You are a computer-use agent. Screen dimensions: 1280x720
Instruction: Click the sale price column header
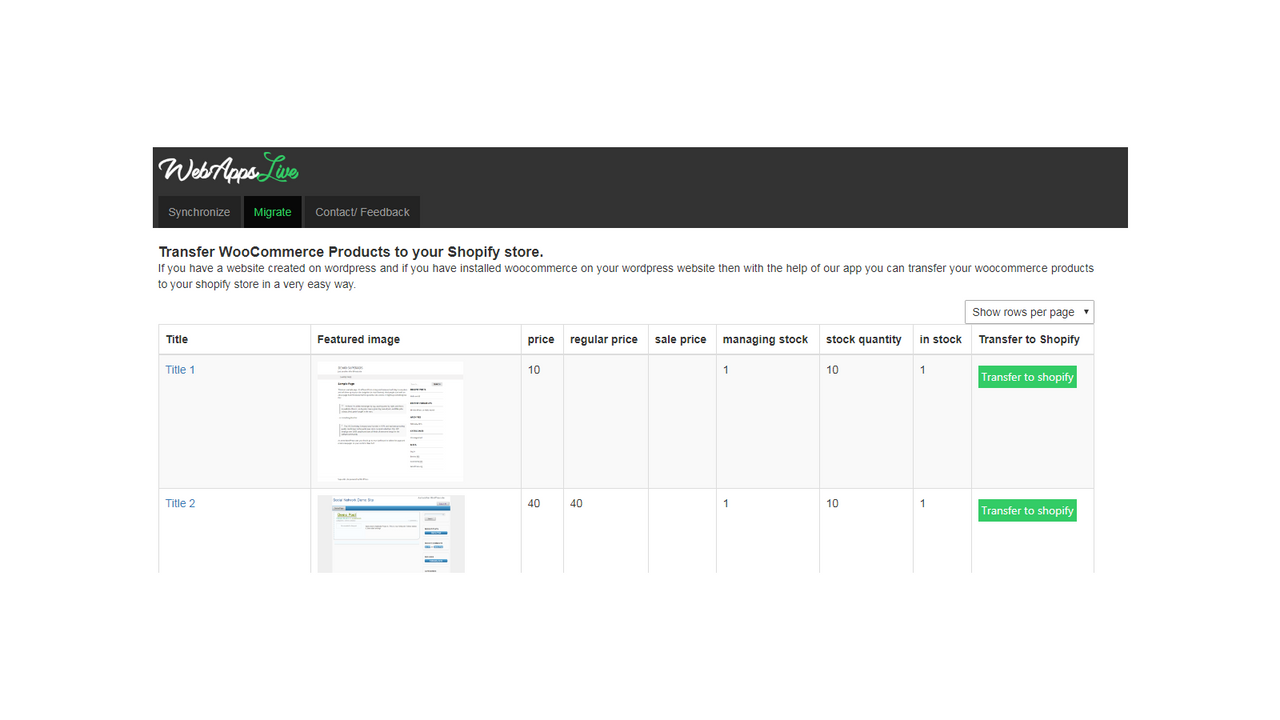coord(681,340)
